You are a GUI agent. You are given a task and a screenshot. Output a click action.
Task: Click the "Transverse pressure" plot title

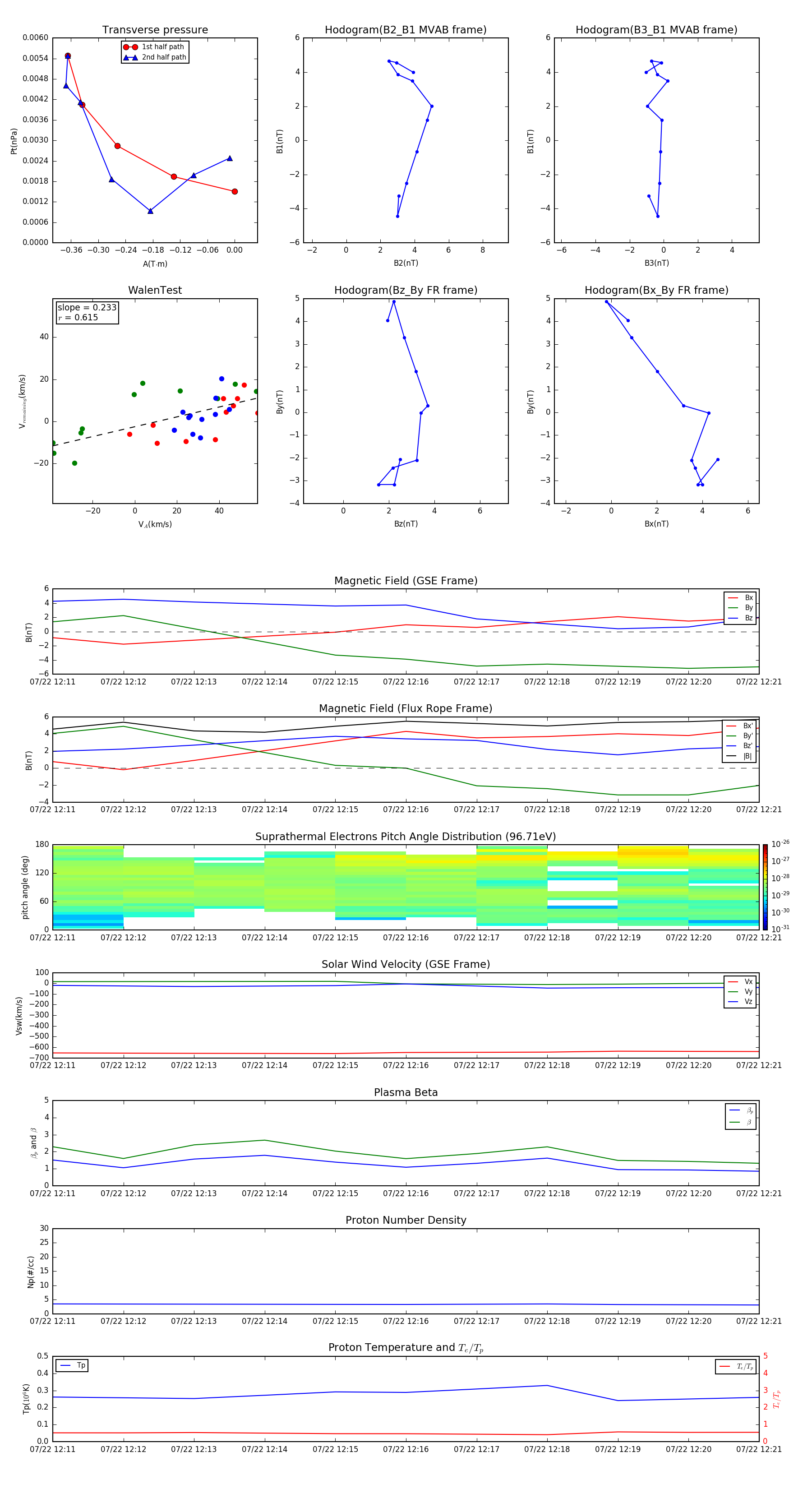[155, 30]
